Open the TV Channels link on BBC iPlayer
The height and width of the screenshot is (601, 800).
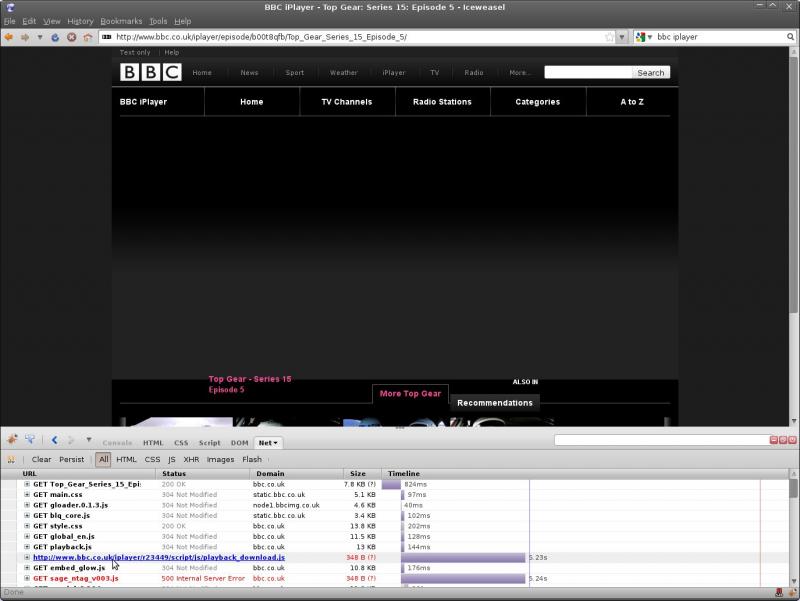pyautogui.click(x=346, y=102)
